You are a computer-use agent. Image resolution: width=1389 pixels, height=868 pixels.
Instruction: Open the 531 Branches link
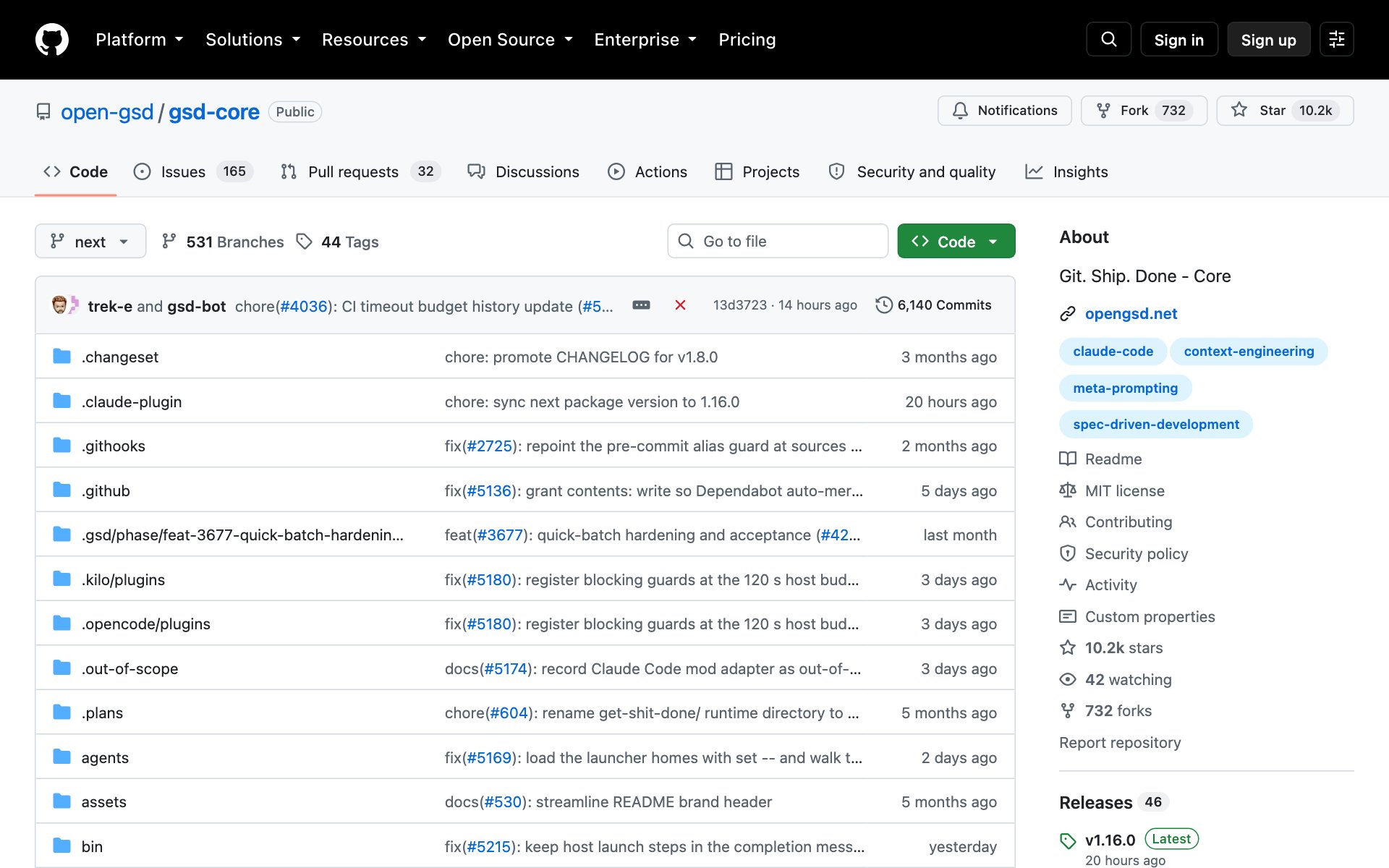click(x=223, y=242)
